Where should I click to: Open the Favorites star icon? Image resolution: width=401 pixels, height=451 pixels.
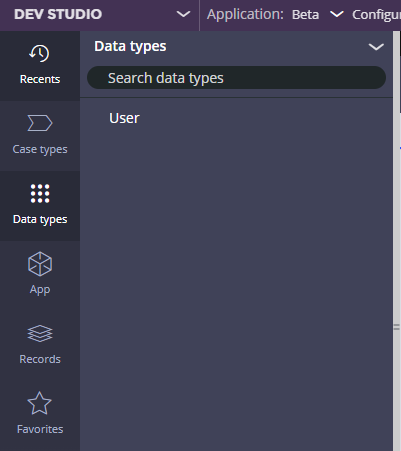39,403
